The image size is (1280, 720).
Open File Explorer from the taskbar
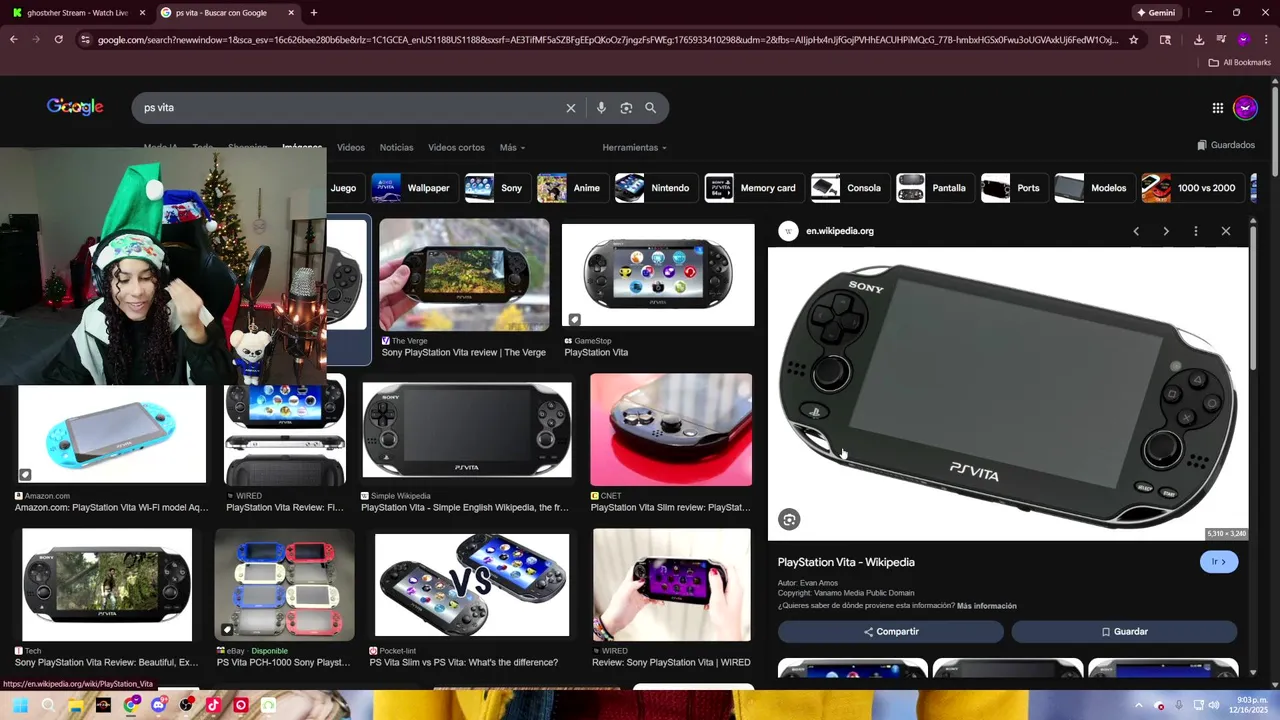[75, 705]
